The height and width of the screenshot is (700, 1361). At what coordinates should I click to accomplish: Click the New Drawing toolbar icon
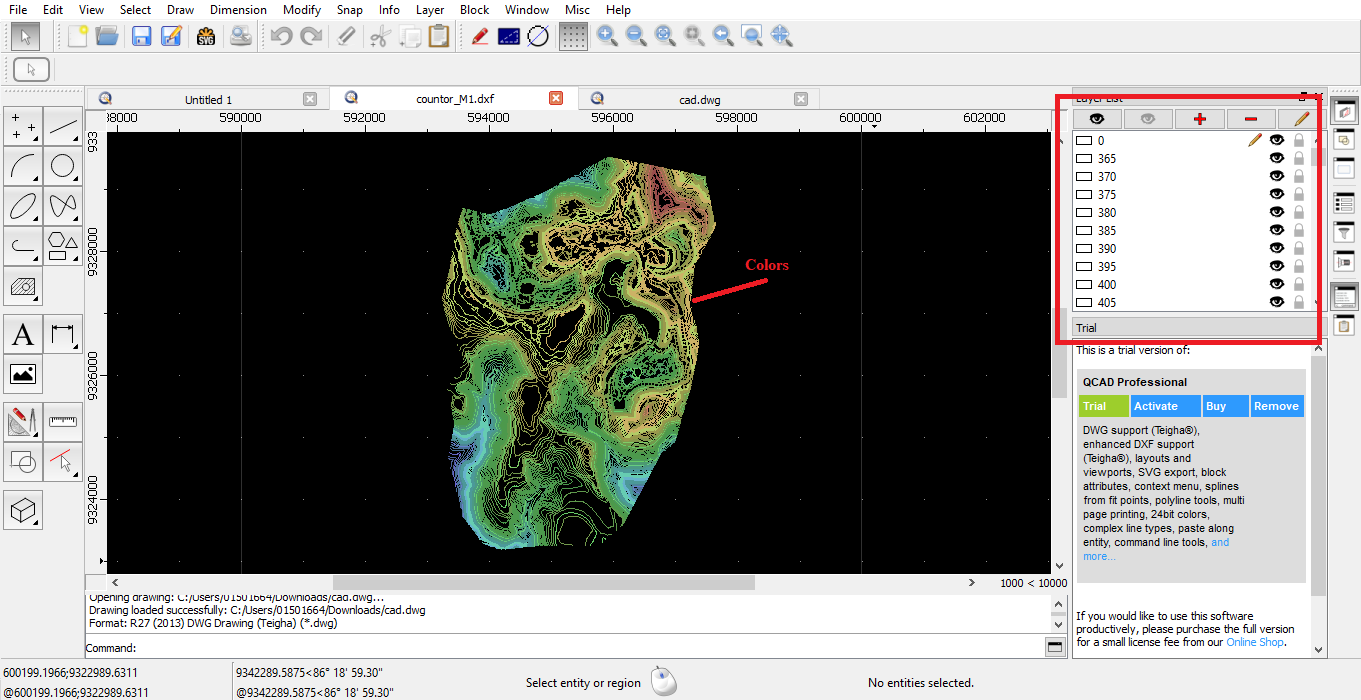[78, 37]
